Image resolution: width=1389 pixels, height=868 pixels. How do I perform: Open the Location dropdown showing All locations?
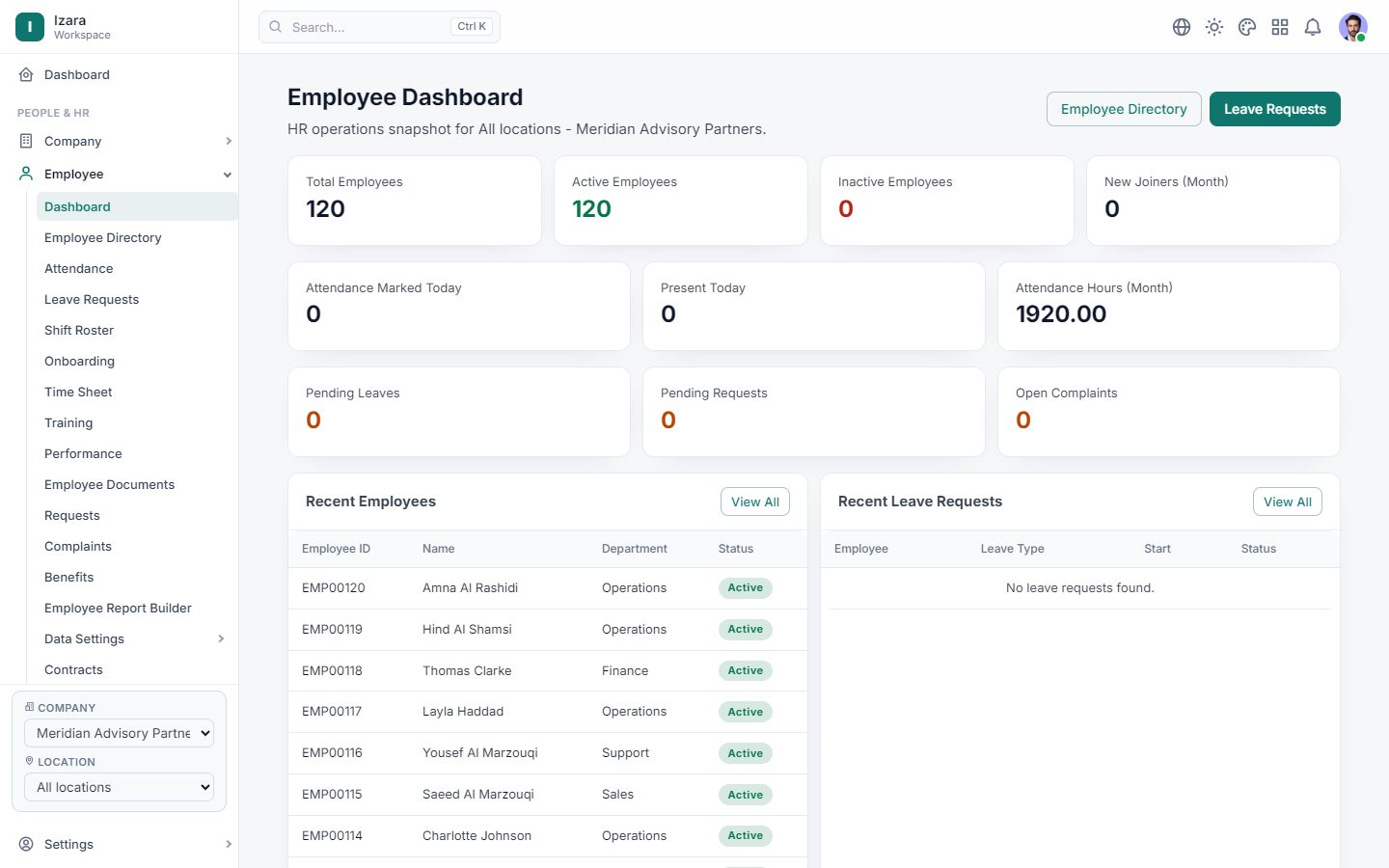(119, 787)
